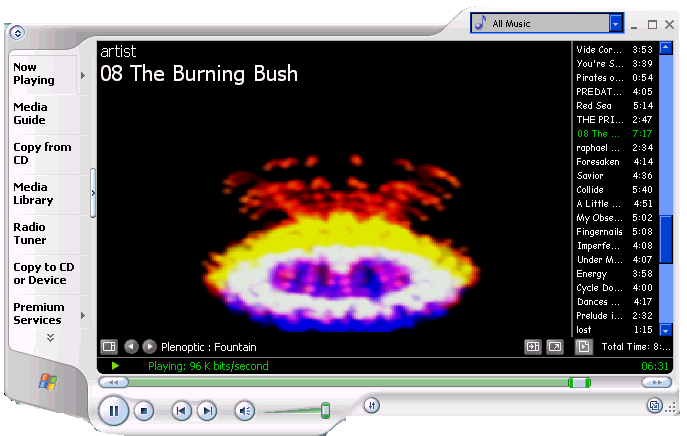Click the rewind button on seek bar
This screenshot has height=436, width=687.
click(113, 383)
